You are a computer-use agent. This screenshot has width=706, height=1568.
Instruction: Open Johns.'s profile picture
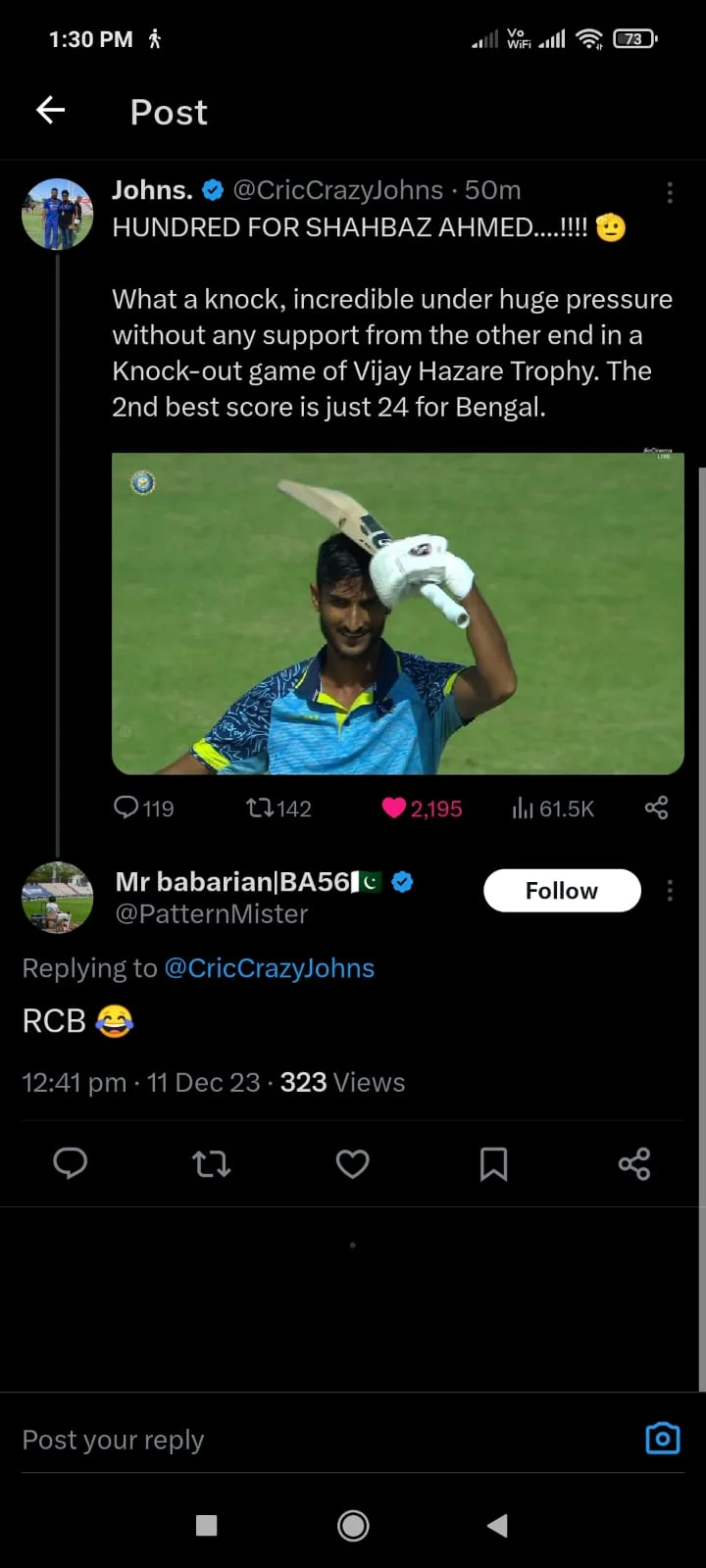pos(58,214)
